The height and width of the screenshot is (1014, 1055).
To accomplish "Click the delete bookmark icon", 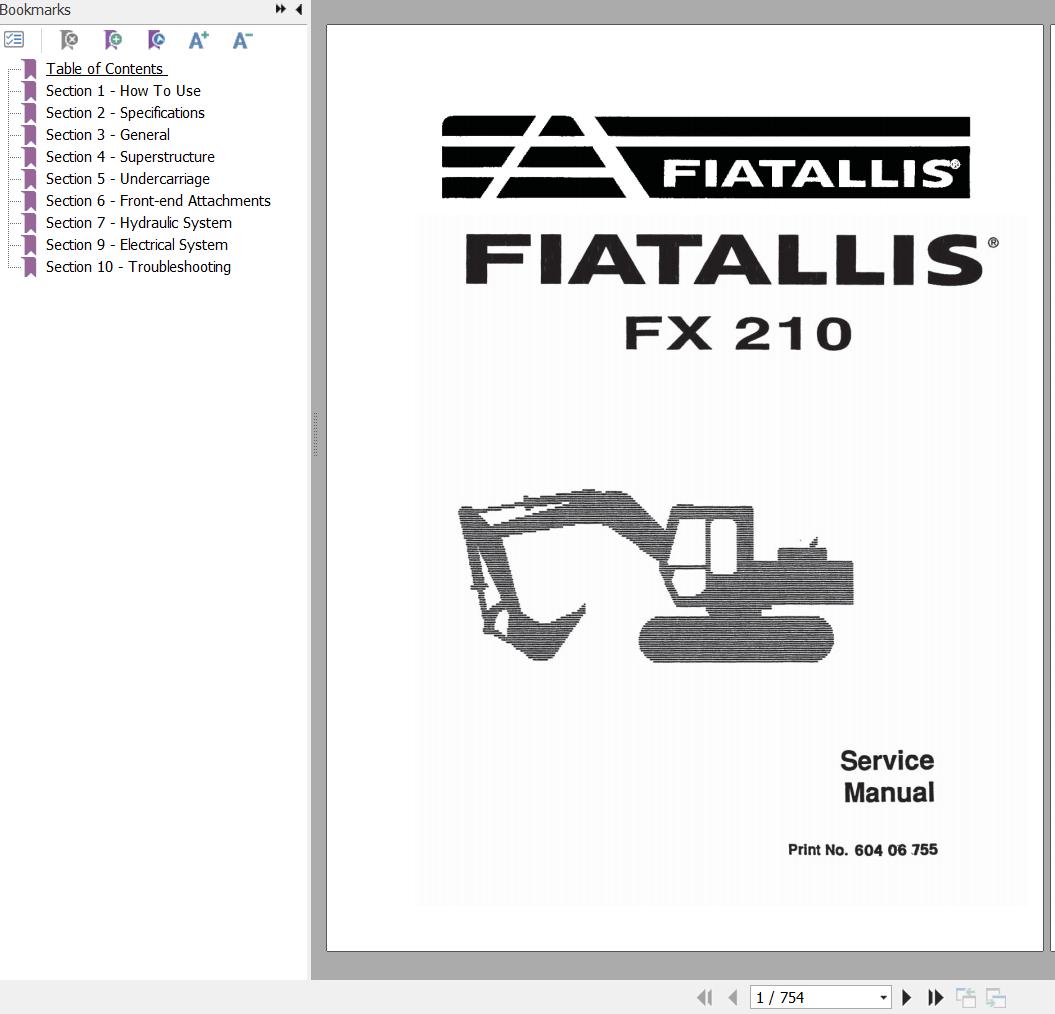I will (x=69, y=40).
